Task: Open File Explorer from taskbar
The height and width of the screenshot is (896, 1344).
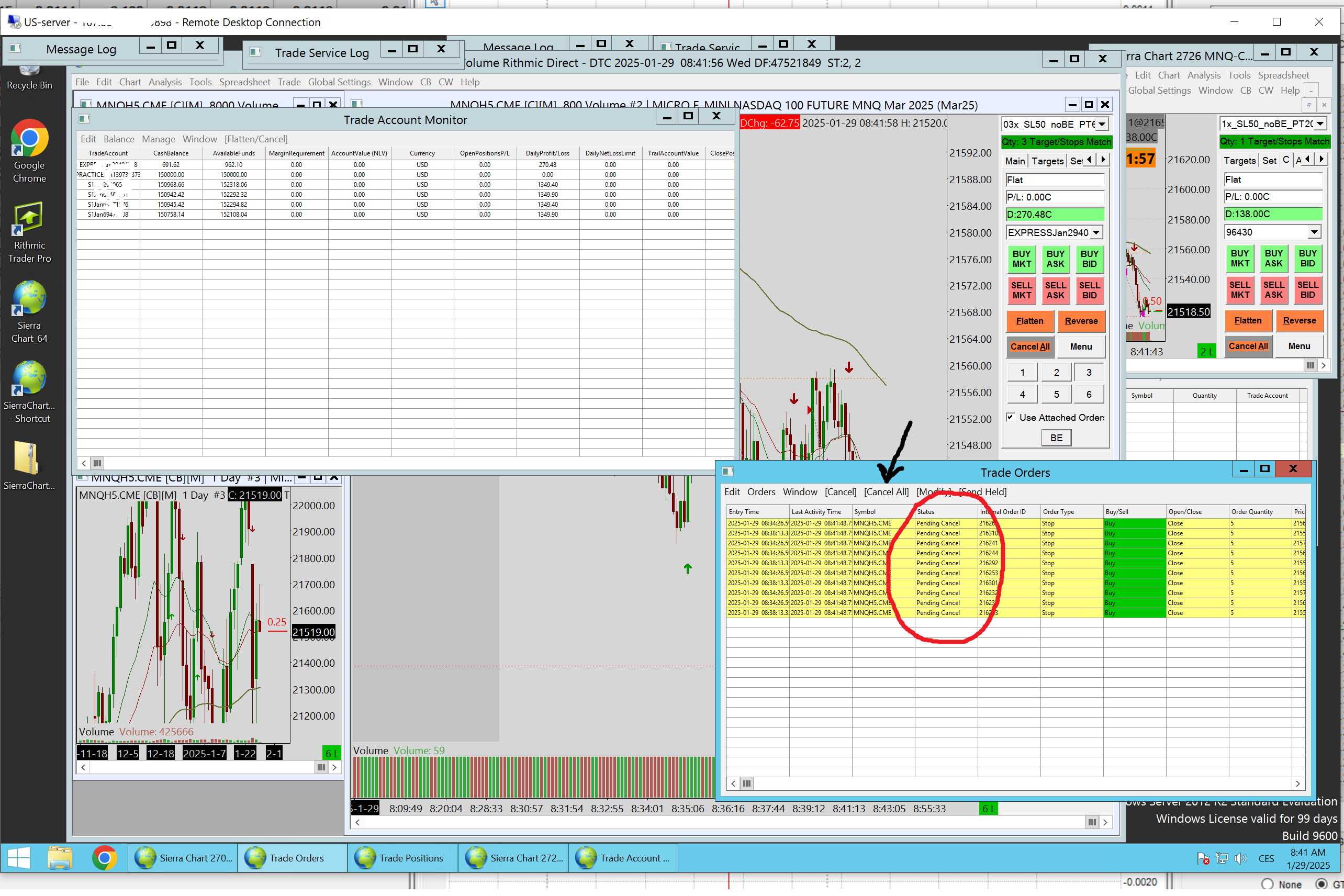Action: pos(60,858)
